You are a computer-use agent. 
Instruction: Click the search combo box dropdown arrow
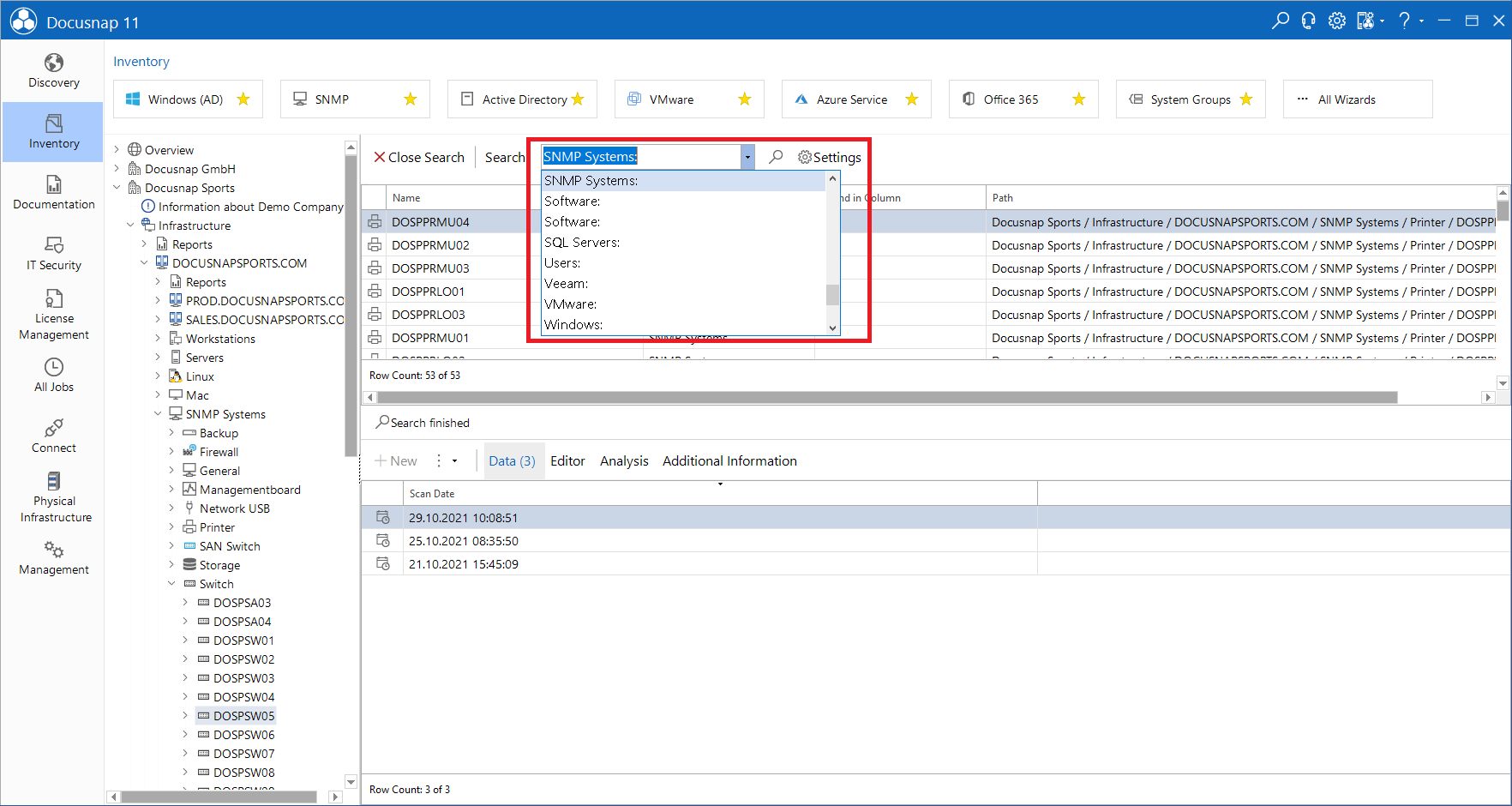(x=747, y=157)
